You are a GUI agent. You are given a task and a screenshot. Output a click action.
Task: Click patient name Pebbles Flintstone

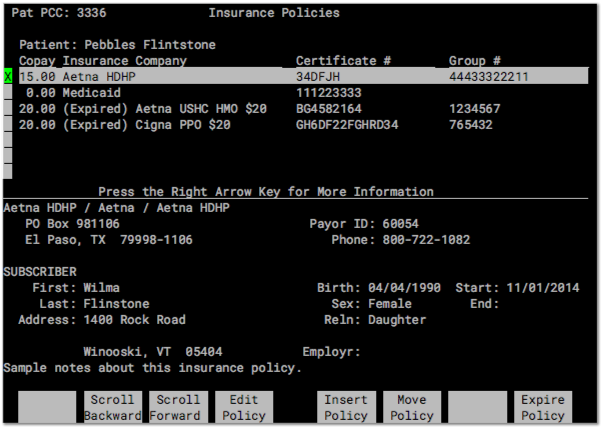(150, 45)
